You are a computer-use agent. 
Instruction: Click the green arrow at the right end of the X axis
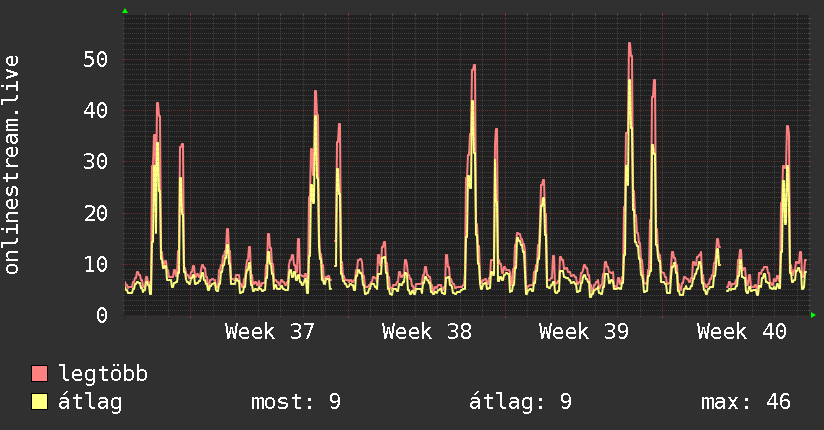(x=813, y=315)
